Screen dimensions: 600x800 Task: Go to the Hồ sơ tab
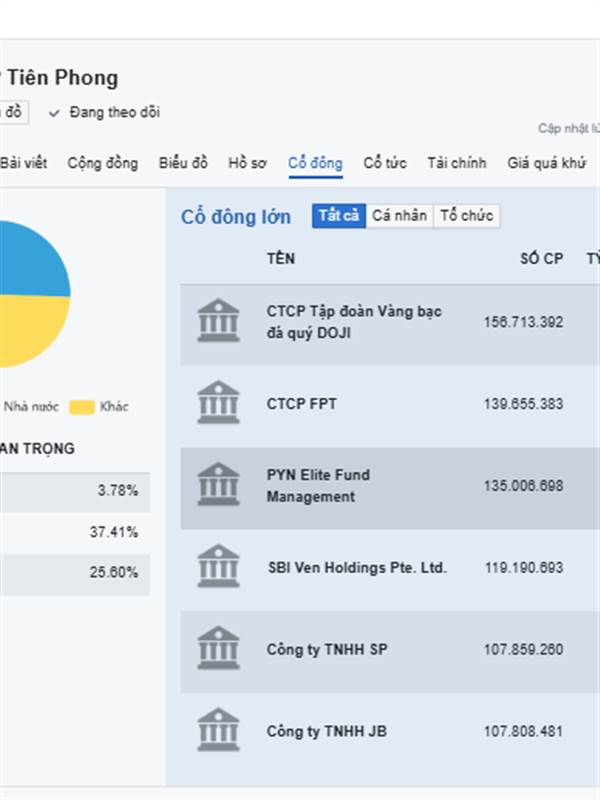pyautogui.click(x=247, y=163)
